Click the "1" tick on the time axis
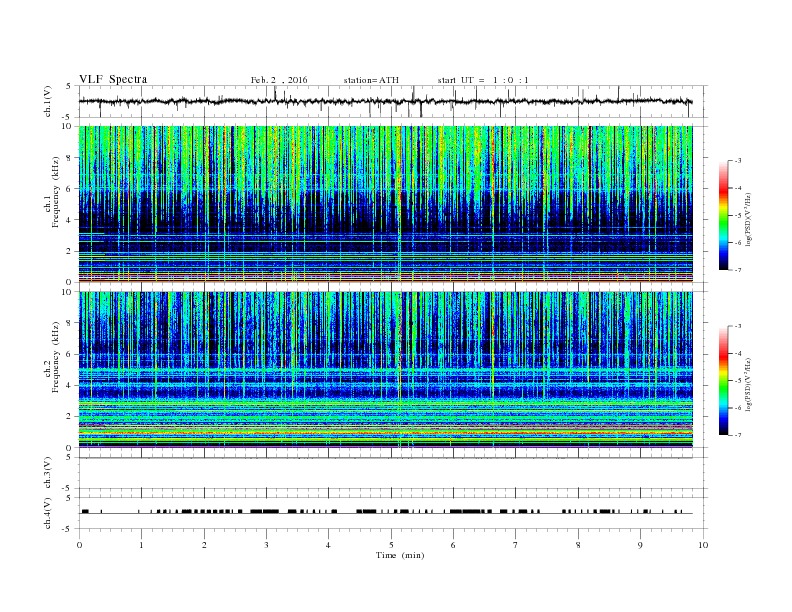 pyautogui.click(x=141, y=545)
